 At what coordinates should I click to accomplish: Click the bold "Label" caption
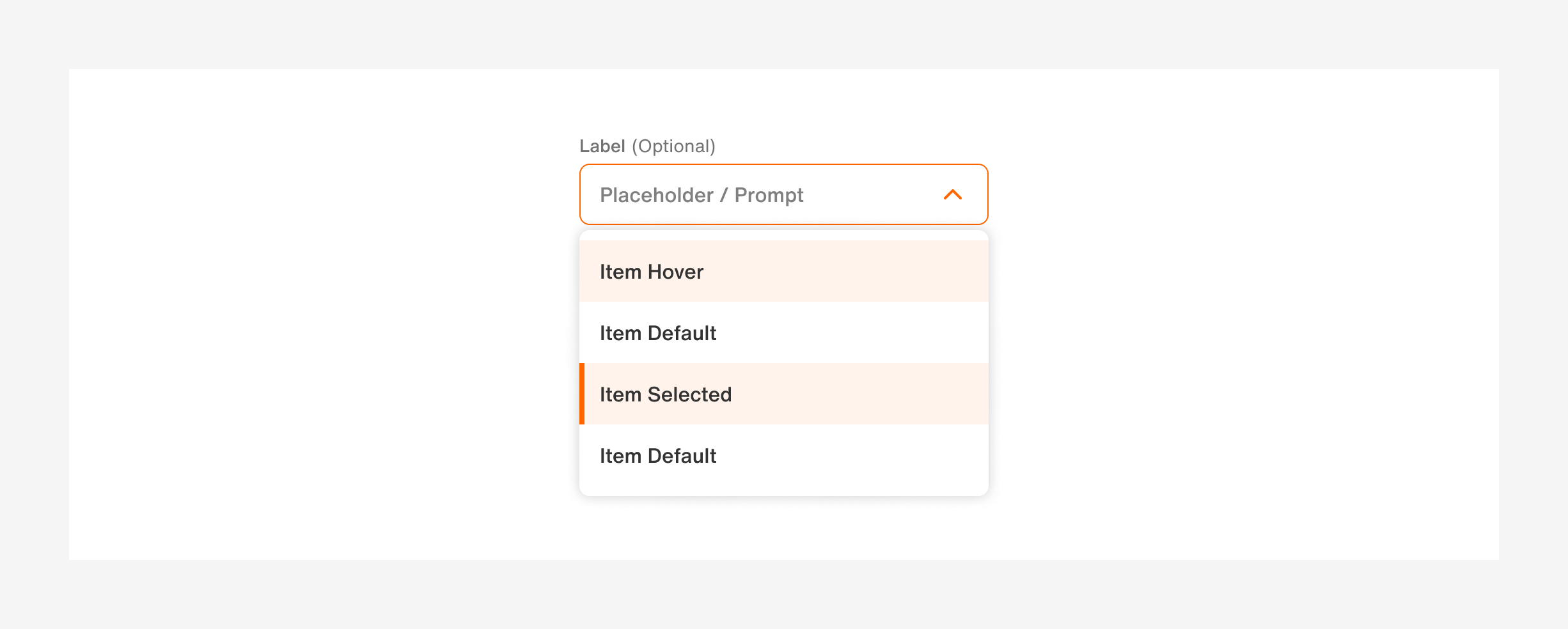[x=602, y=146]
